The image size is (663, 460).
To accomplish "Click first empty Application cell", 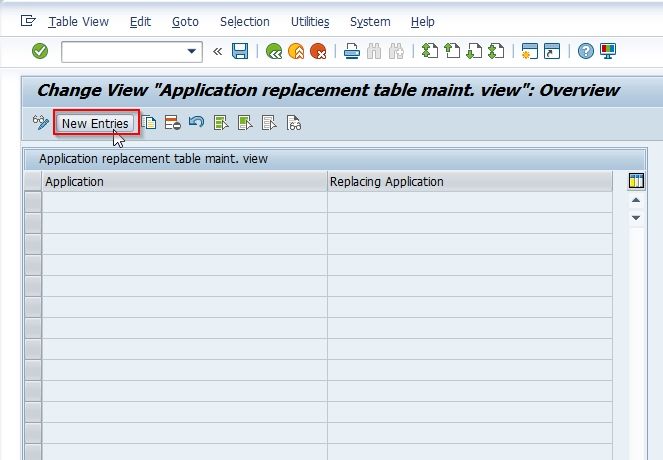I will [x=184, y=202].
